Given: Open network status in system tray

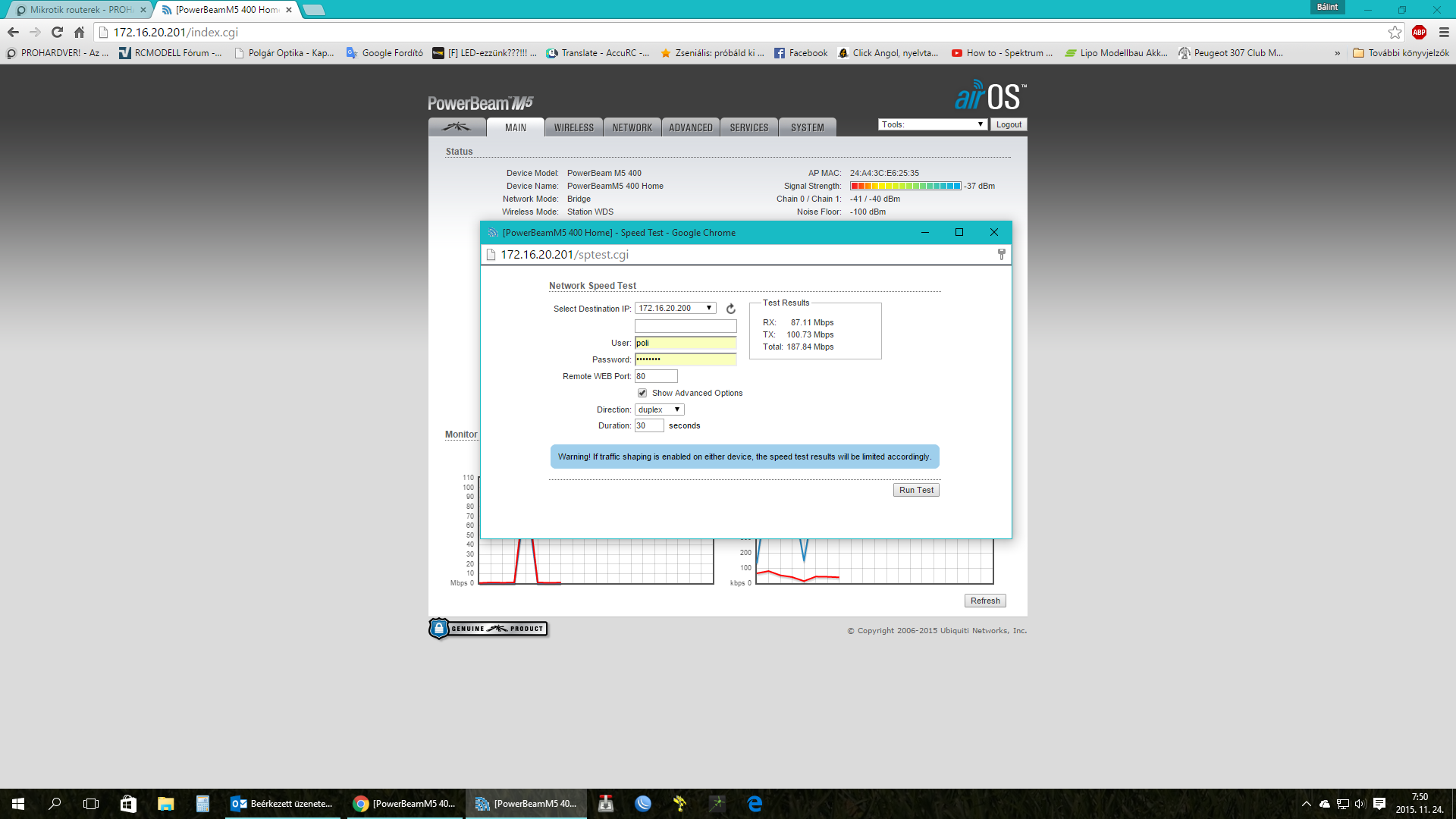Looking at the screenshot, I should click(1342, 804).
